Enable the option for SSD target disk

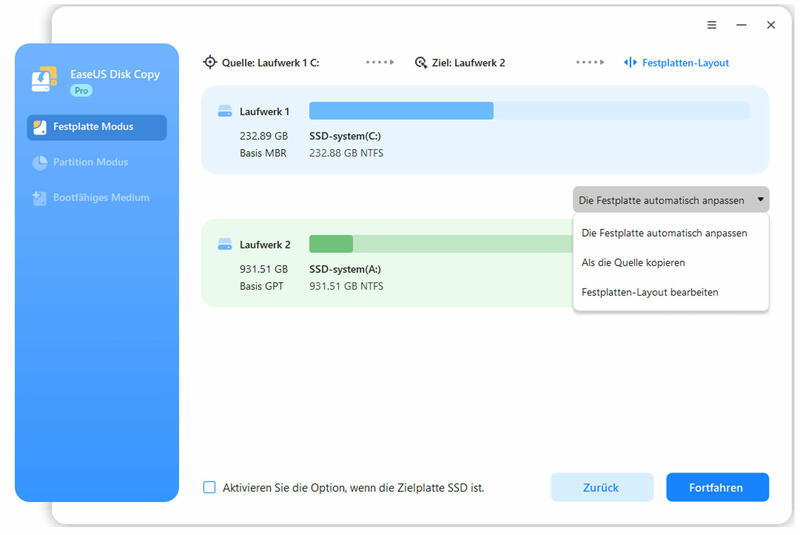[x=209, y=487]
